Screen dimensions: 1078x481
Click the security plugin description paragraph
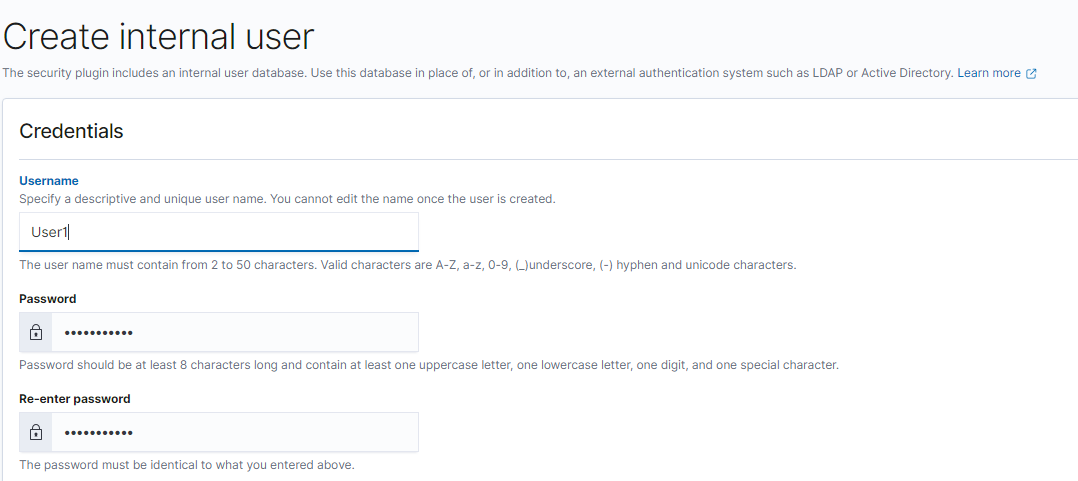pyautogui.click(x=478, y=73)
